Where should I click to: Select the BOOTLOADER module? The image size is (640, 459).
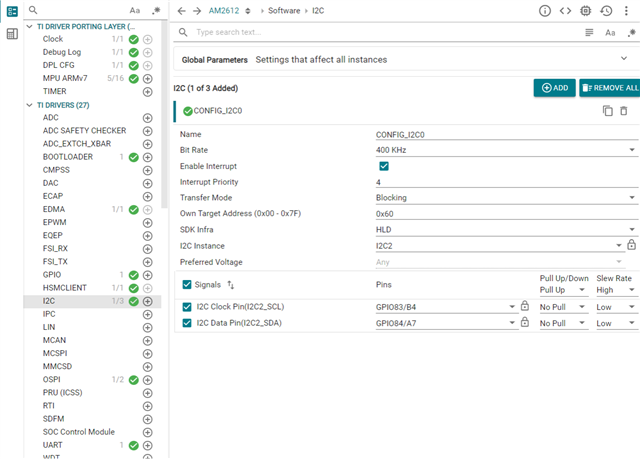click(x=68, y=157)
